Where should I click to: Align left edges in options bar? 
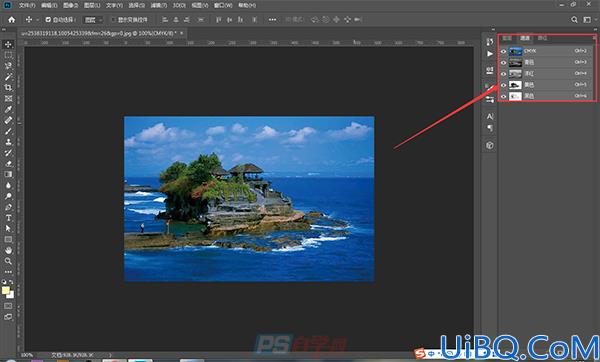(165, 20)
